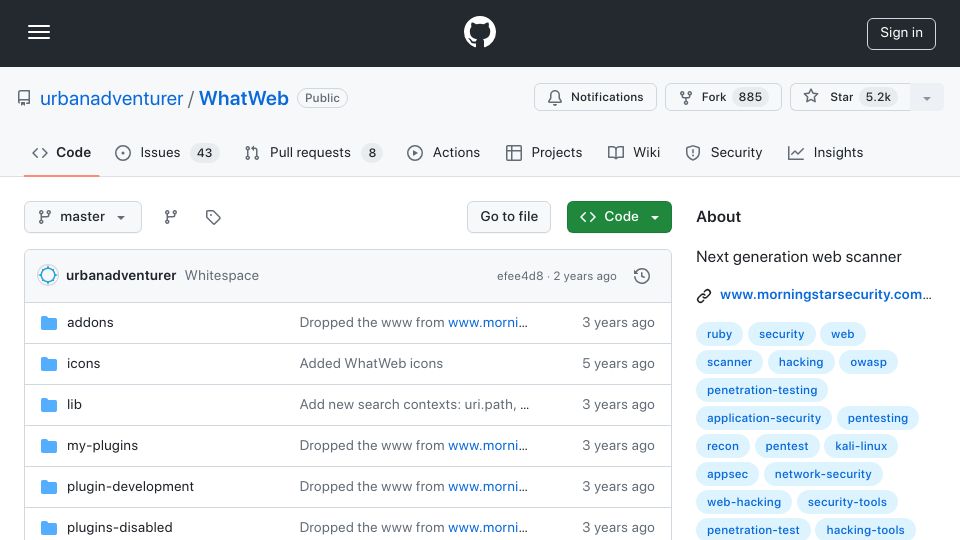The image size is (960, 540).
Task: Open the lib folder
Action: (x=74, y=405)
